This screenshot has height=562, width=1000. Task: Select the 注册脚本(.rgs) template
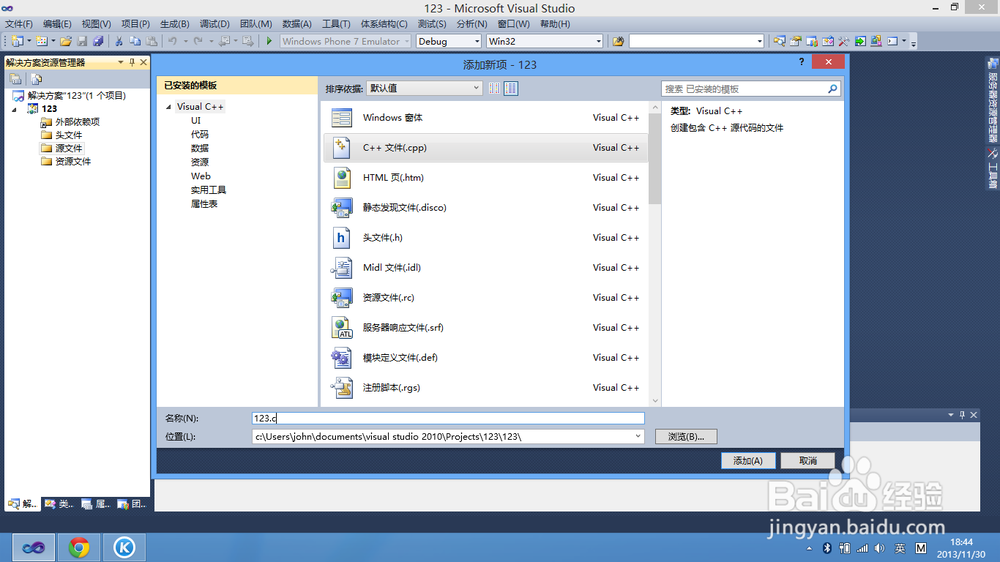(484, 387)
